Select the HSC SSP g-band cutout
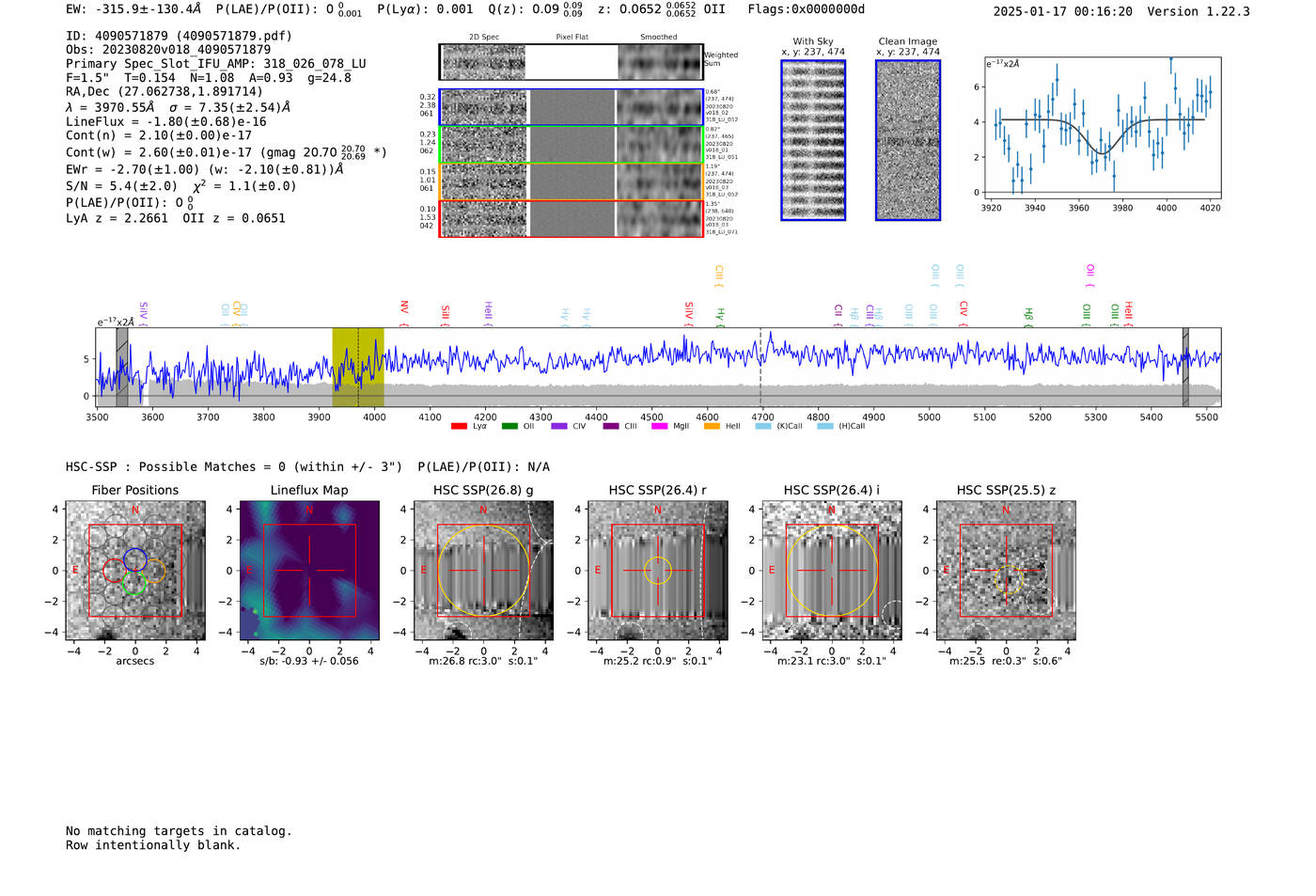The height and width of the screenshot is (896, 1316). coord(483,571)
